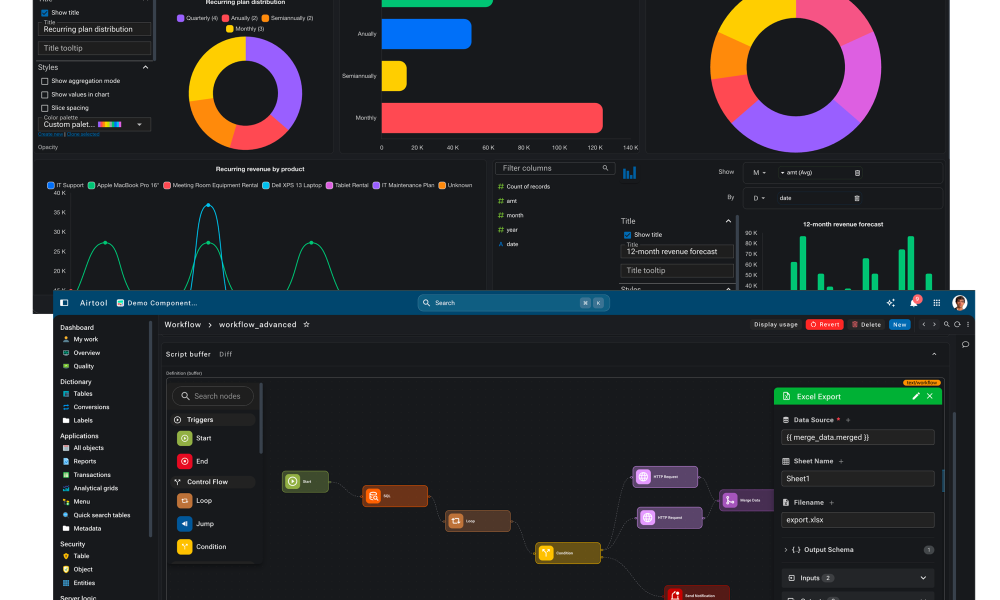Click the sidebar toggle icon beside Airtool

pyautogui.click(x=64, y=303)
